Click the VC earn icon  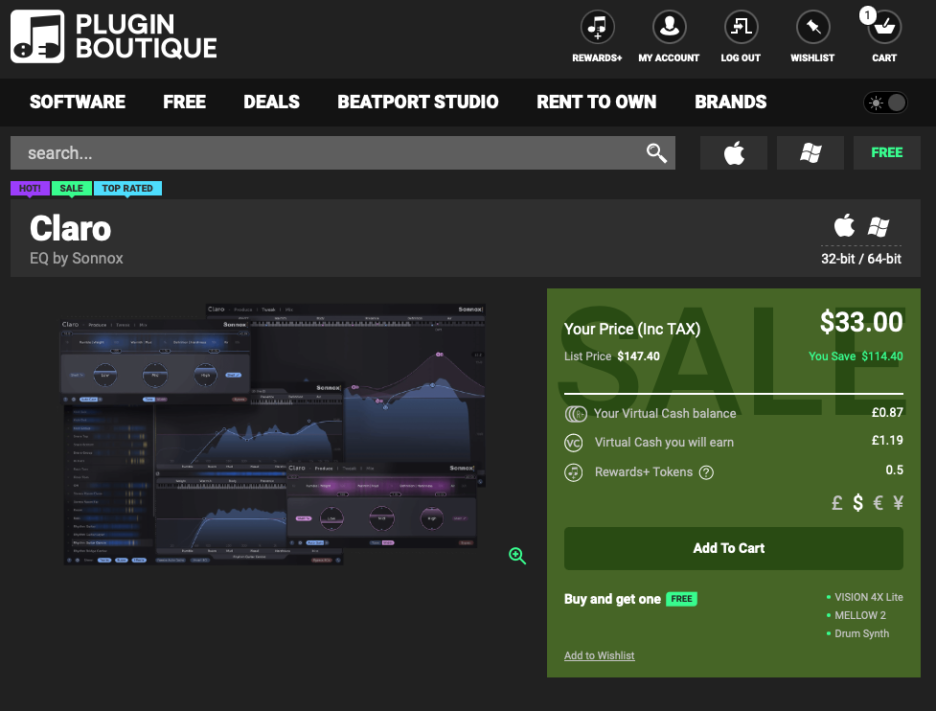tap(573, 442)
